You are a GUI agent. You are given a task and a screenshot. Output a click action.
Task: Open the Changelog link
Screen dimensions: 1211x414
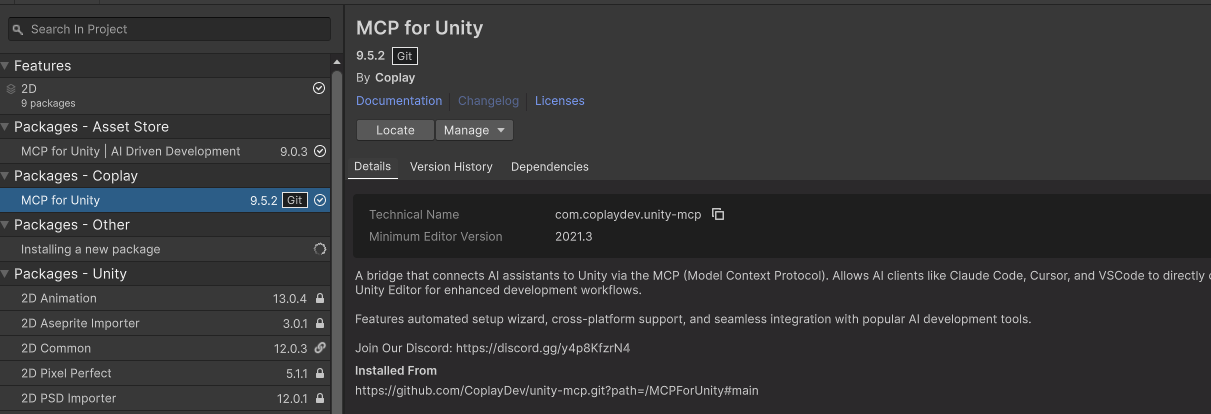coord(488,101)
